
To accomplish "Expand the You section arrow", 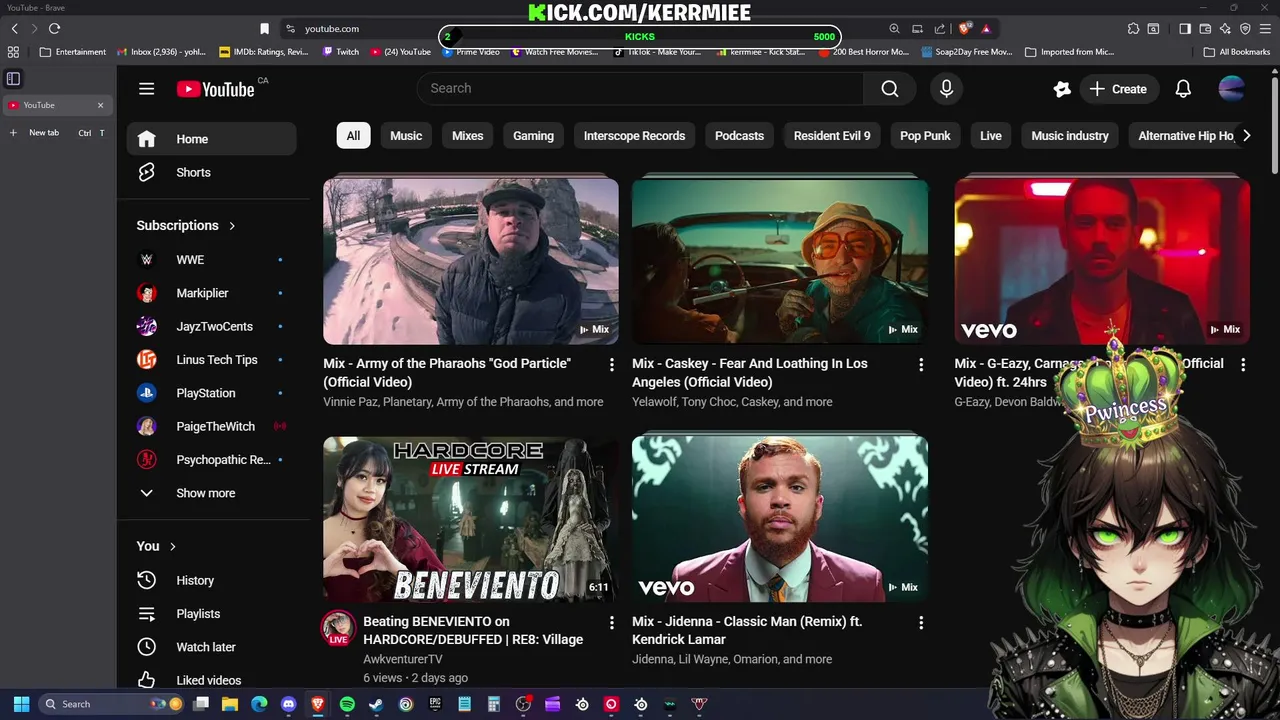I will [x=173, y=546].
